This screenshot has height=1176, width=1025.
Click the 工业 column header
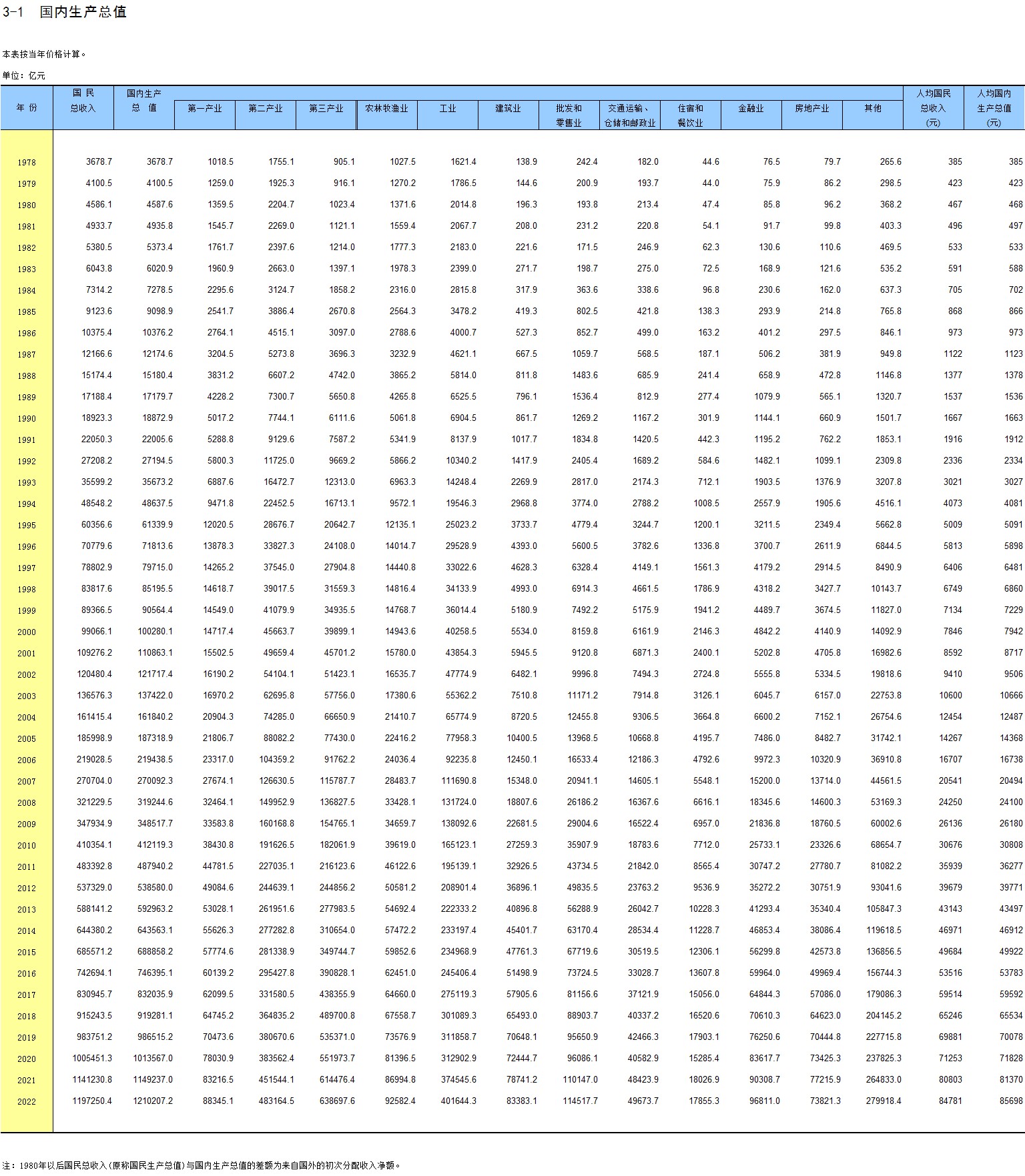pyautogui.click(x=447, y=108)
